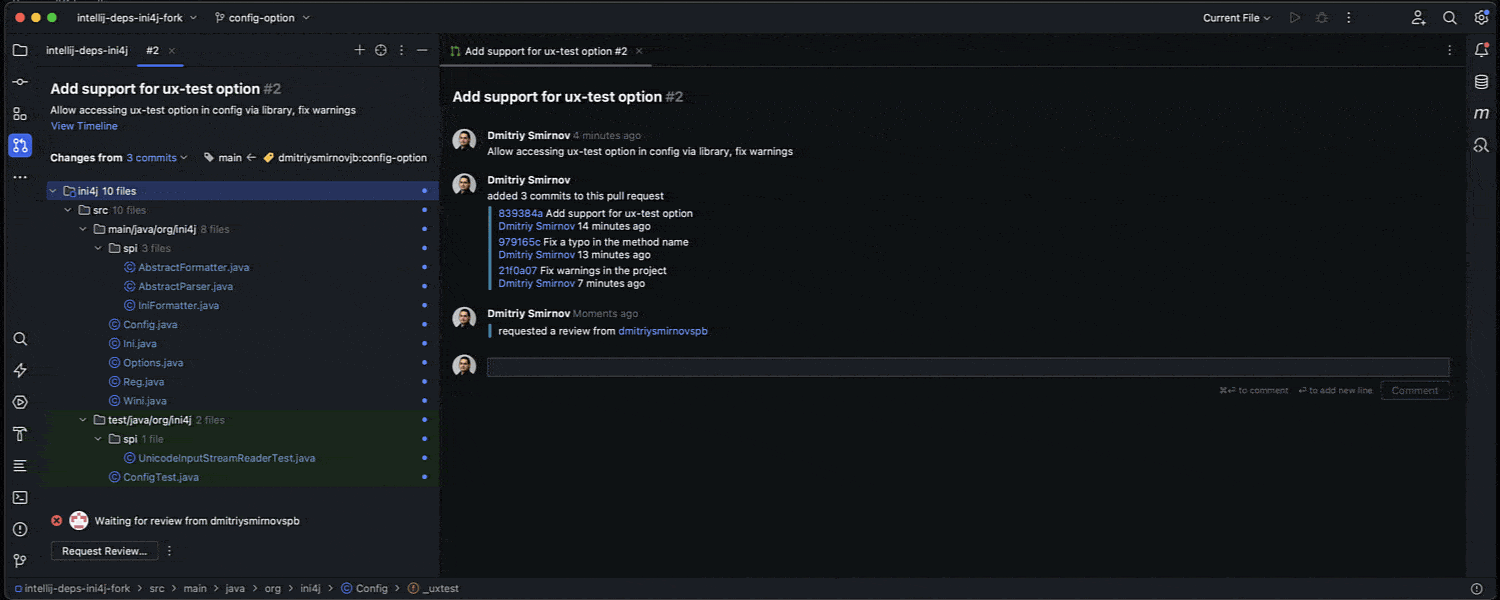Open the Notifications panel icon
This screenshot has height=600, width=1500.
click(1482, 50)
